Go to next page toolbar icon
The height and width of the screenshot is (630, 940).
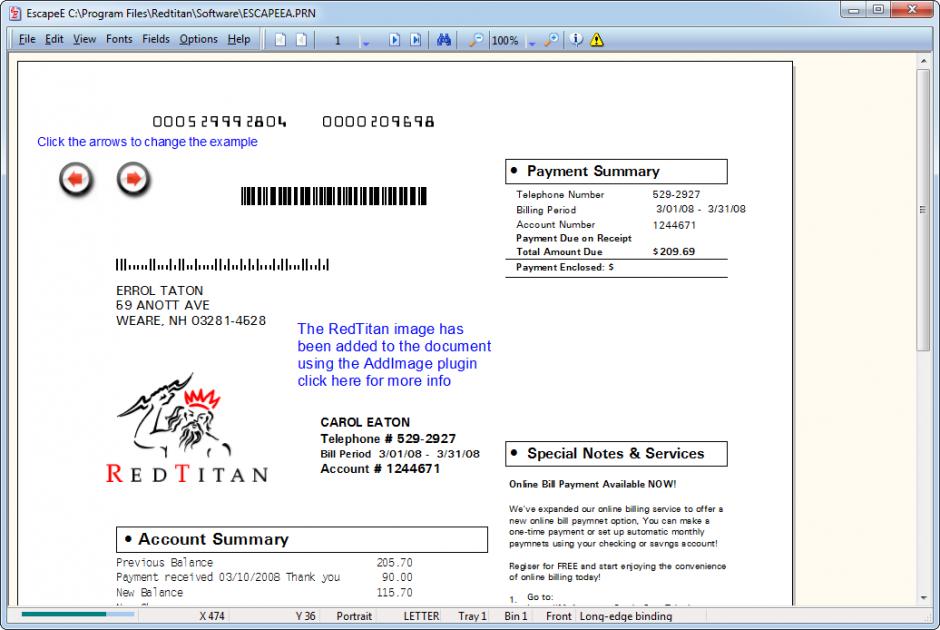click(x=394, y=40)
